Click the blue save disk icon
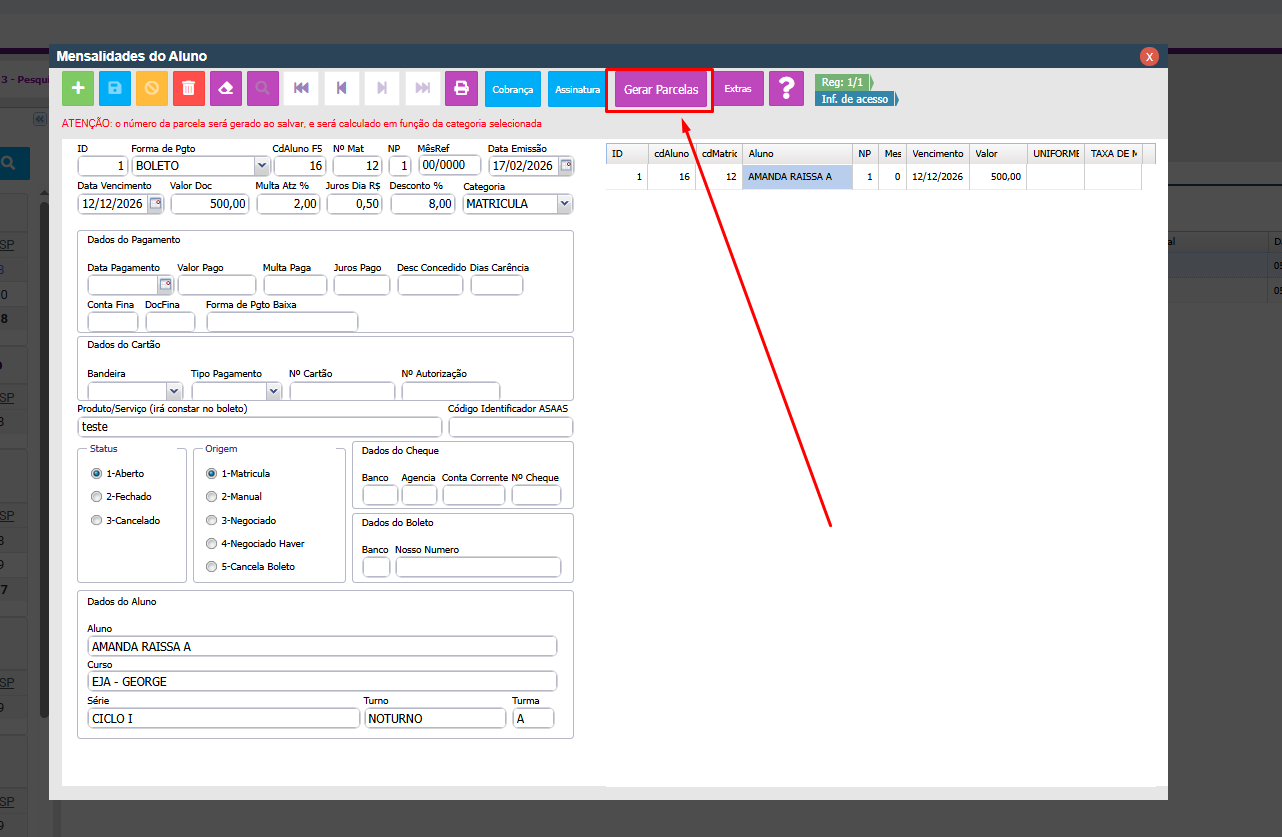1282x837 pixels. (x=115, y=89)
